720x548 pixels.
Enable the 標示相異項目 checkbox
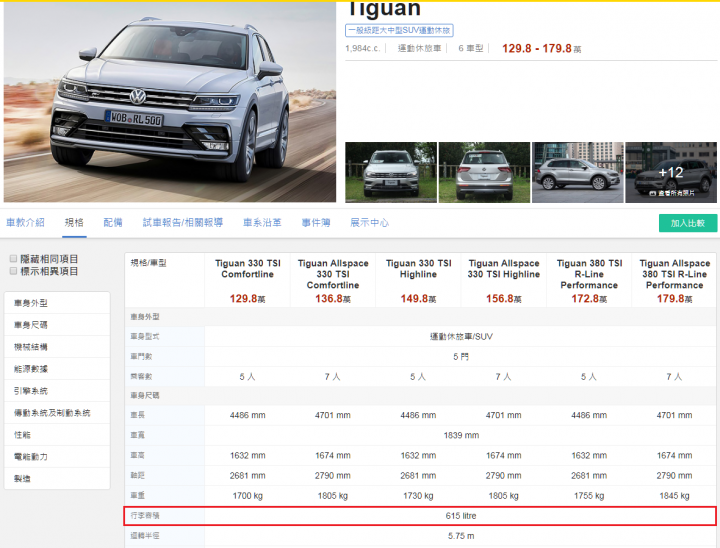[13, 271]
